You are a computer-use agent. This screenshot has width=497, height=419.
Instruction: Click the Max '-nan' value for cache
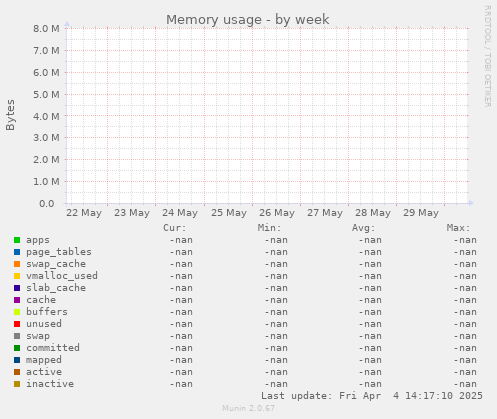click(x=465, y=300)
